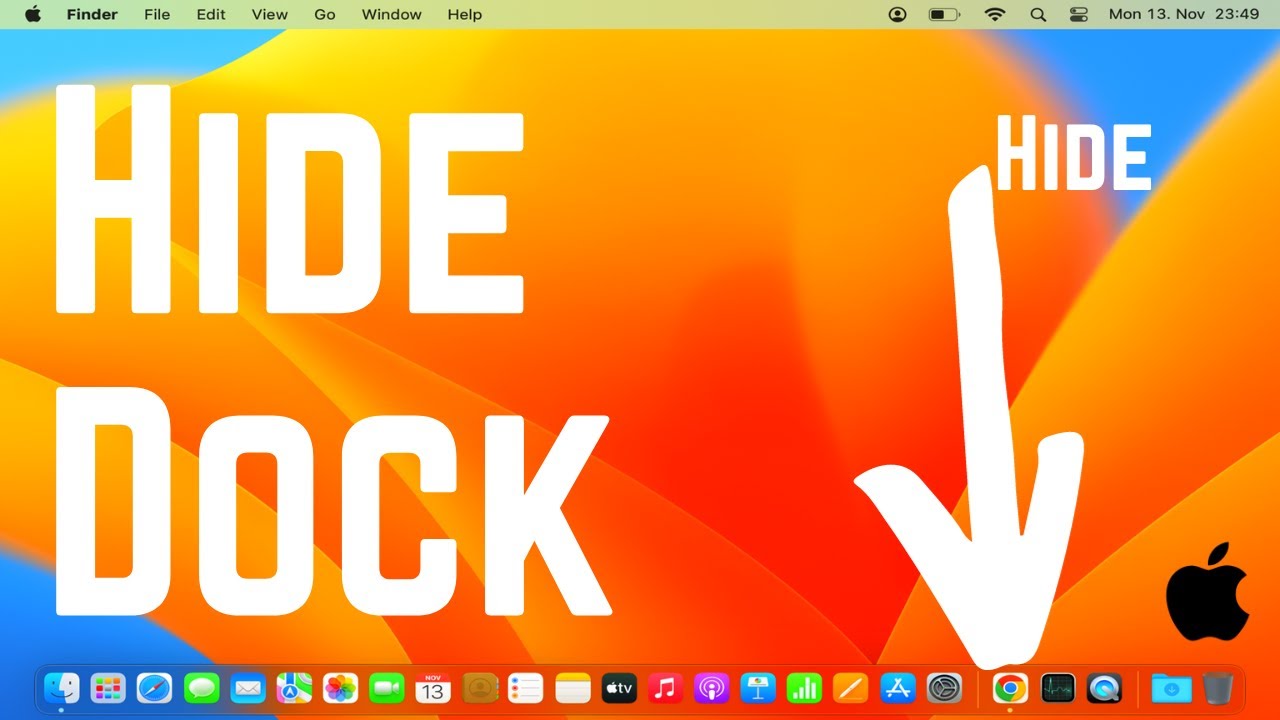Image resolution: width=1280 pixels, height=720 pixels.
Task: Switch to Google Chrome in the Dock
Action: [1010, 688]
